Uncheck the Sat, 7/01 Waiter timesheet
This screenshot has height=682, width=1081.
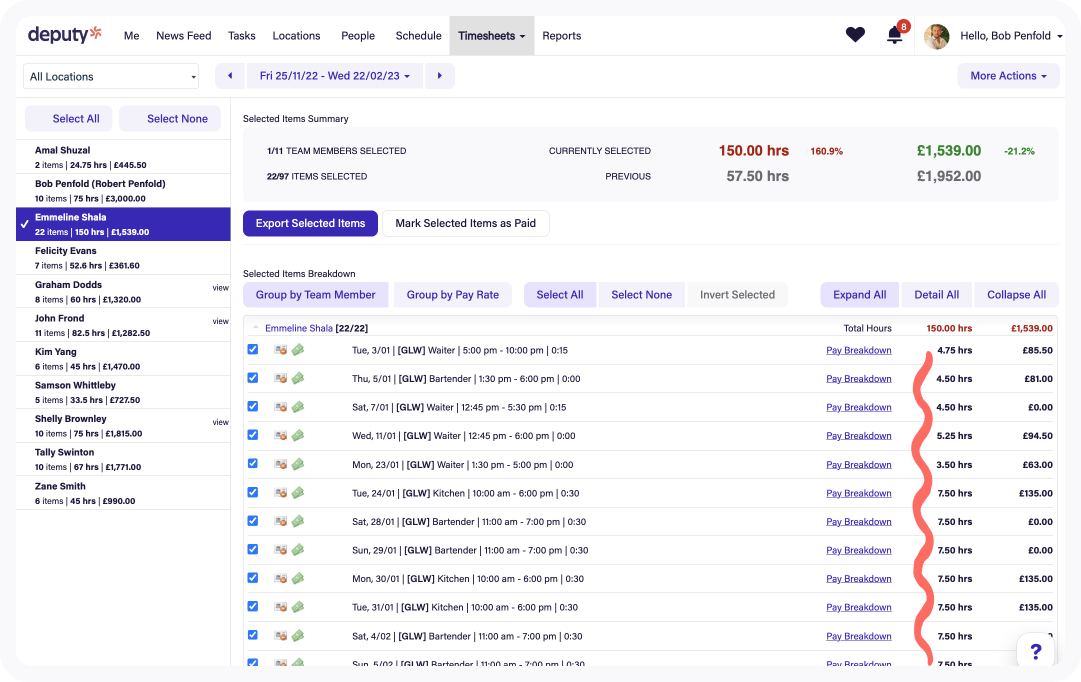253,407
